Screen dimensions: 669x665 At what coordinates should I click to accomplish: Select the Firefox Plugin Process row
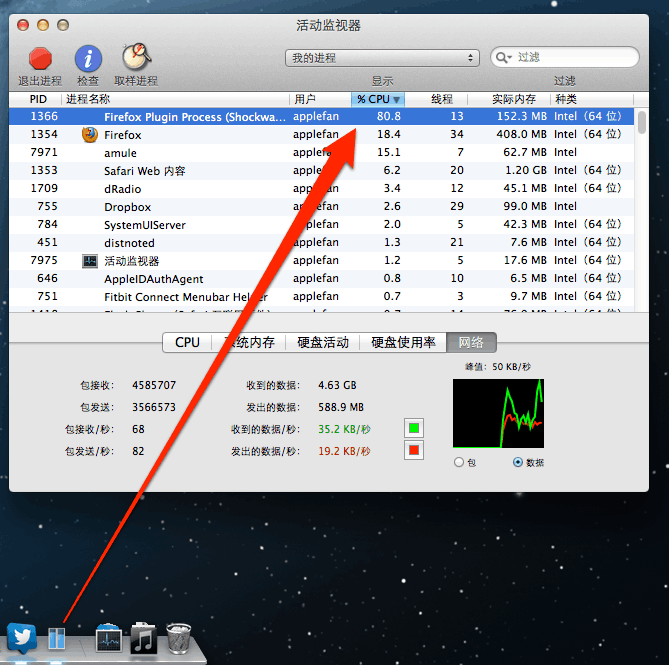click(322, 116)
